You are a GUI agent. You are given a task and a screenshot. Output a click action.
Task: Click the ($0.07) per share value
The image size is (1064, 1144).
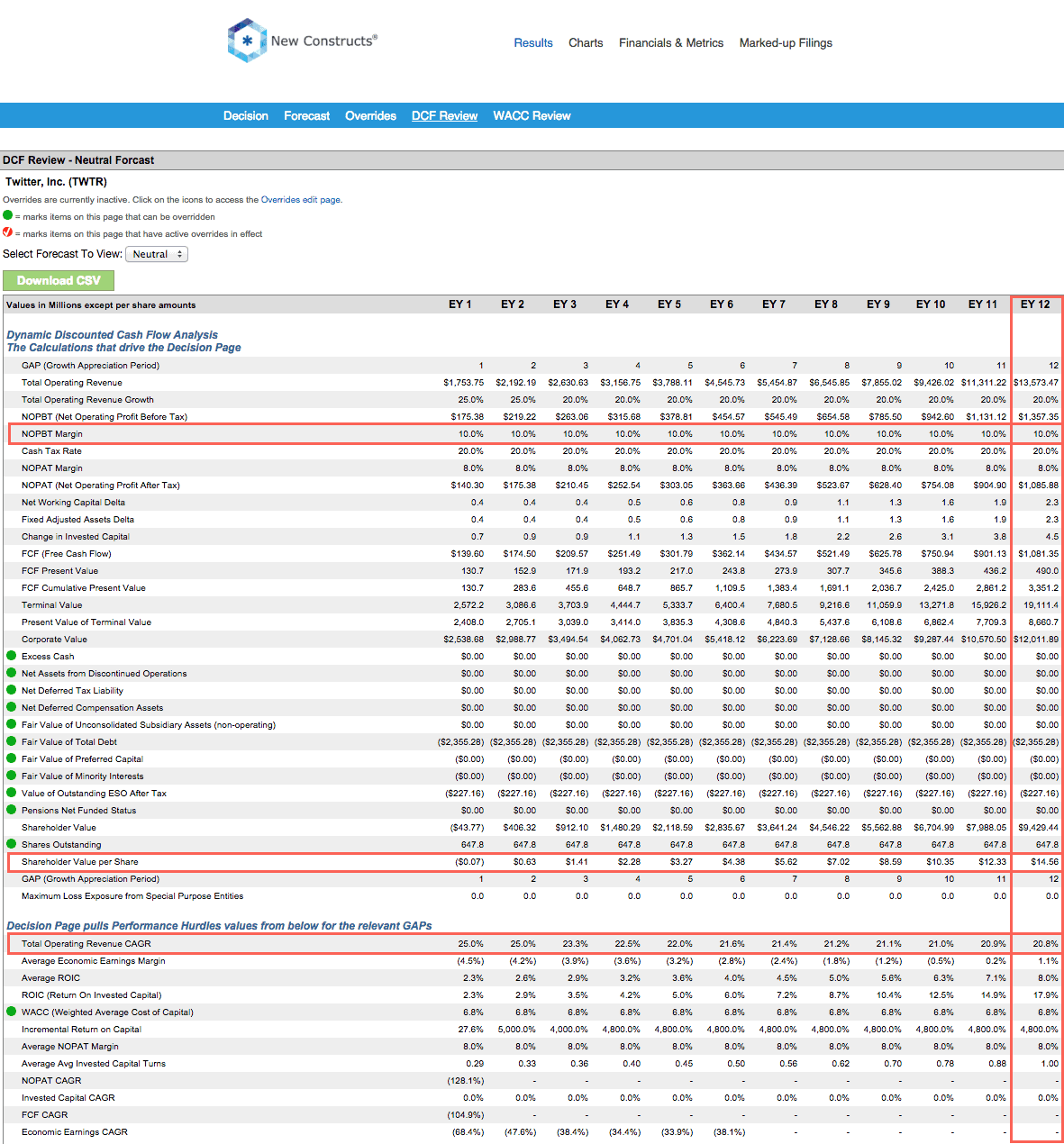pyautogui.click(x=469, y=862)
